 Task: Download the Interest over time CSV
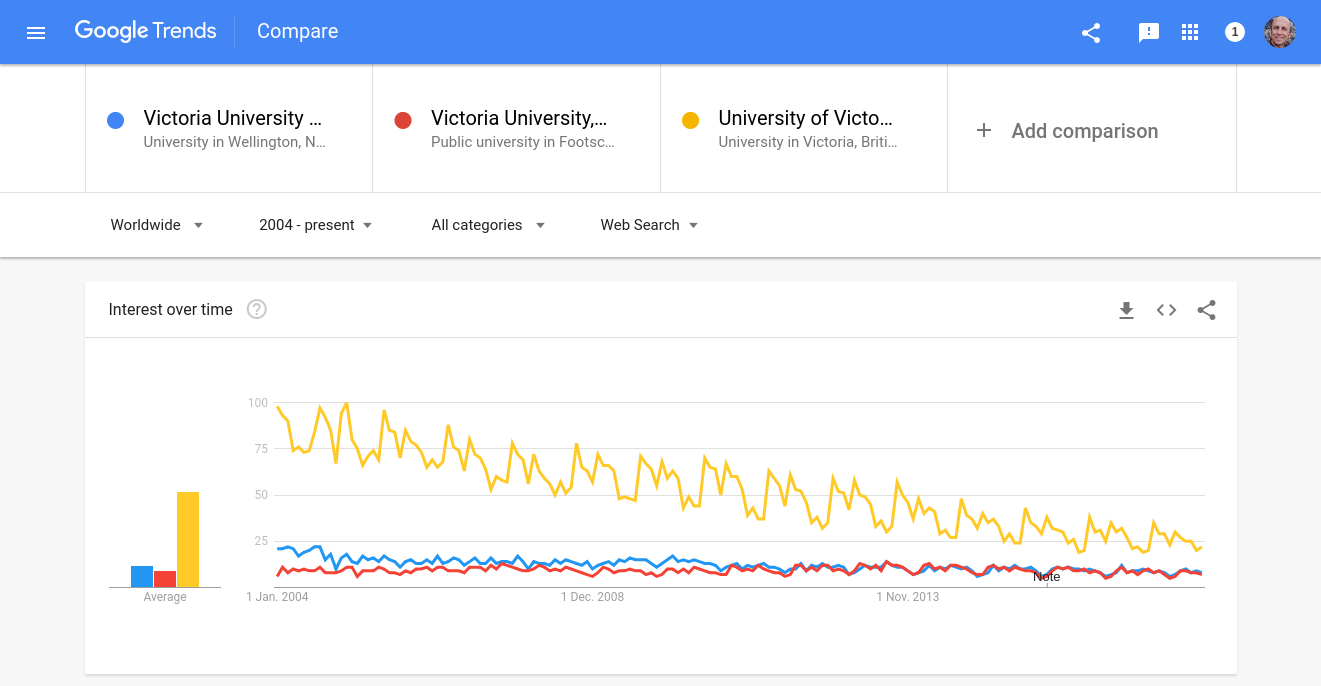[x=1126, y=310]
